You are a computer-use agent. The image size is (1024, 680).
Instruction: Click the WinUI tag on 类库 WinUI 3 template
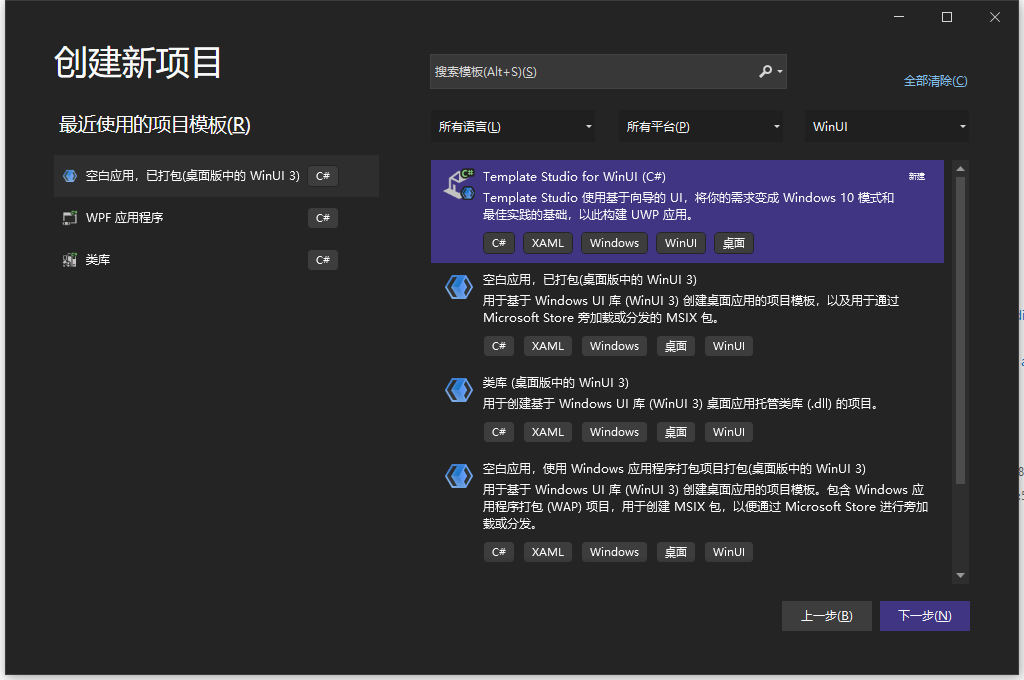[x=729, y=432]
